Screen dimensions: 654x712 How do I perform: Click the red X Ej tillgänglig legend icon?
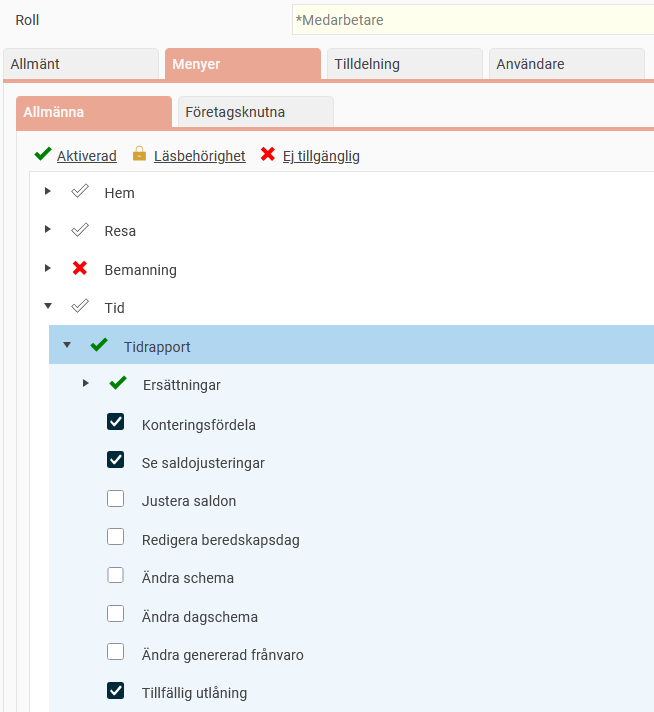(267, 155)
